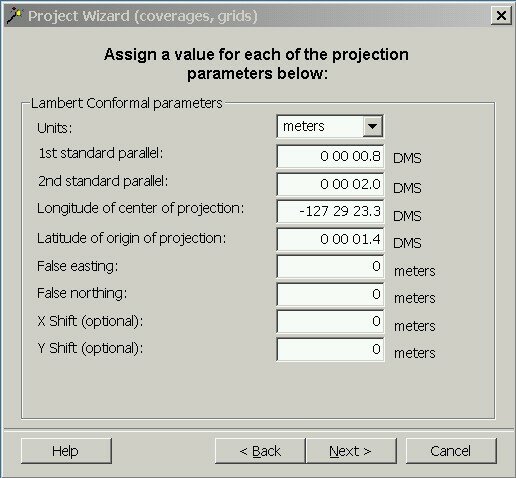Viewport: 516px width, 478px height.
Task: Advance the wizard with Next
Action: pos(351,451)
